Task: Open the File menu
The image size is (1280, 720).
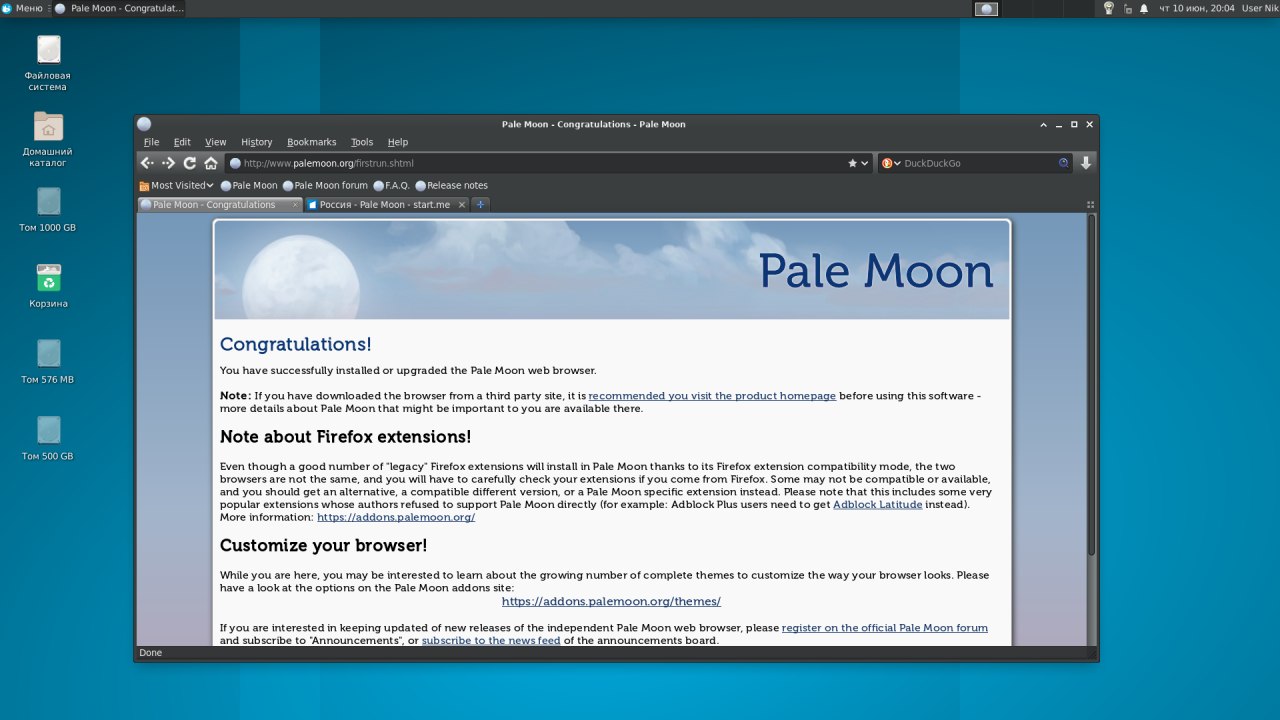Action: click(151, 142)
